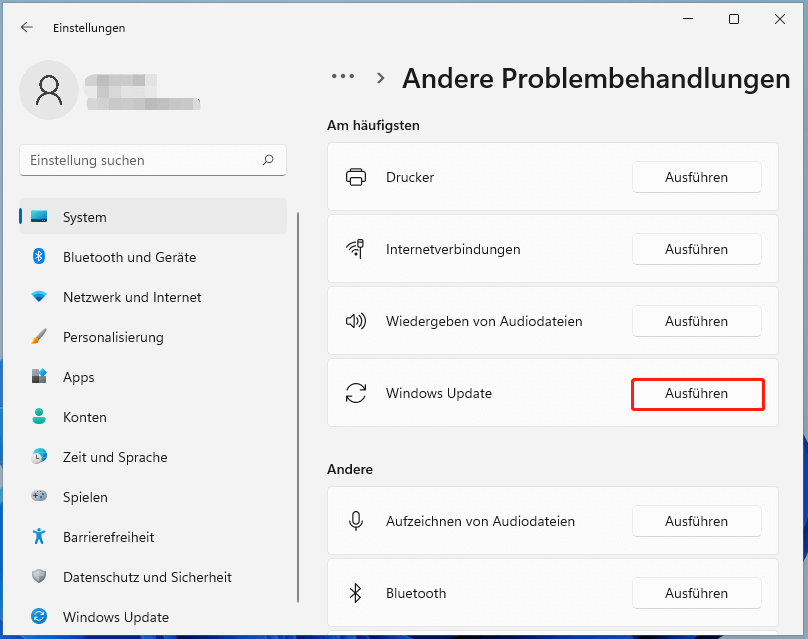Open Barrierefreiheit settings
The height and width of the screenshot is (639, 808).
click(153, 536)
